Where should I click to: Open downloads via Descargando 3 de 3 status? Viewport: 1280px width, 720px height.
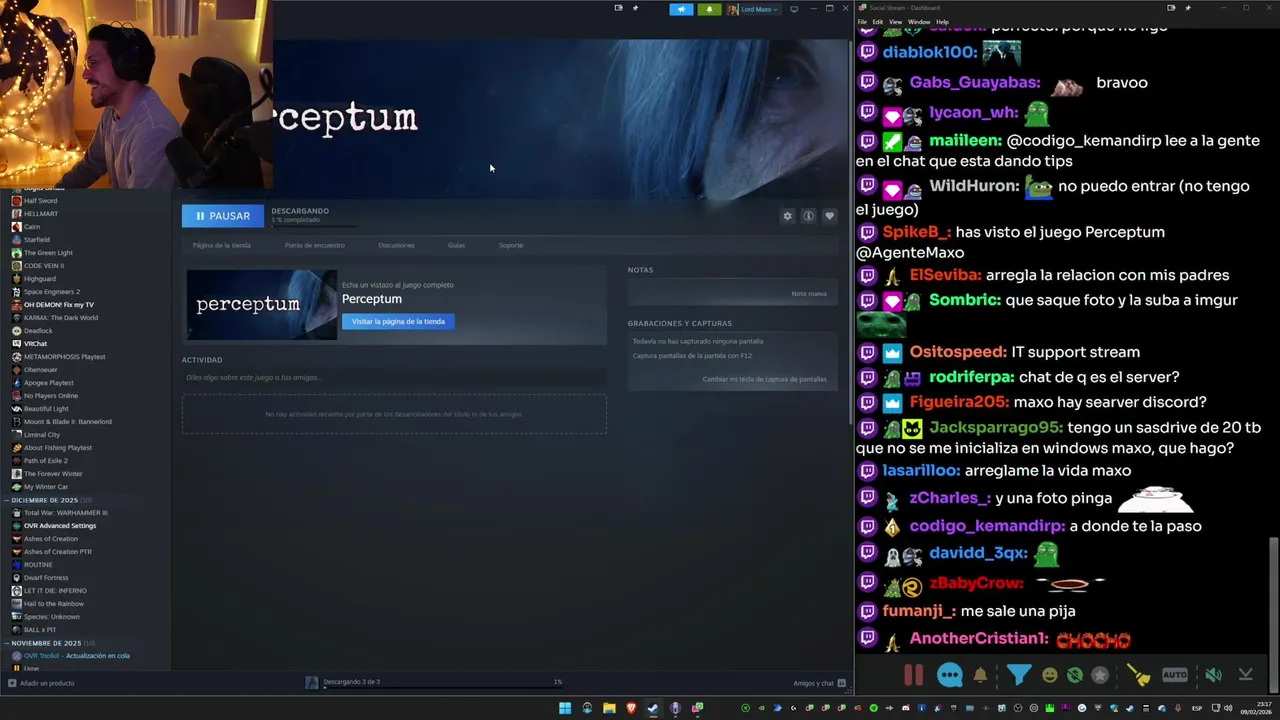click(351, 682)
